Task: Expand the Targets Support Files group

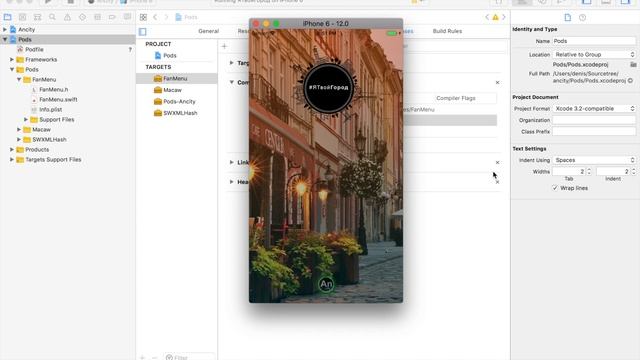Action: tap(12, 160)
